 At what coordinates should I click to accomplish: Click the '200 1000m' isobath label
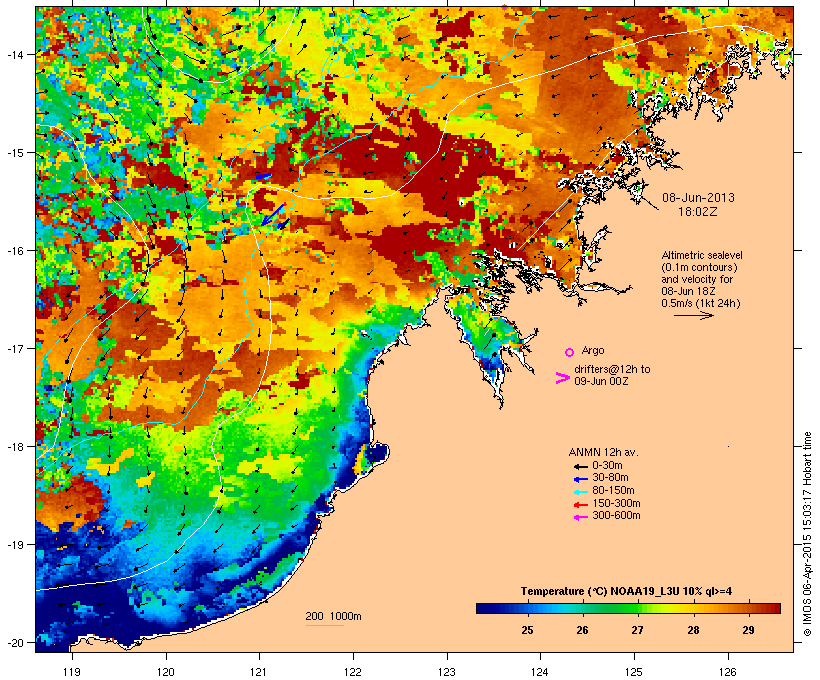333,616
